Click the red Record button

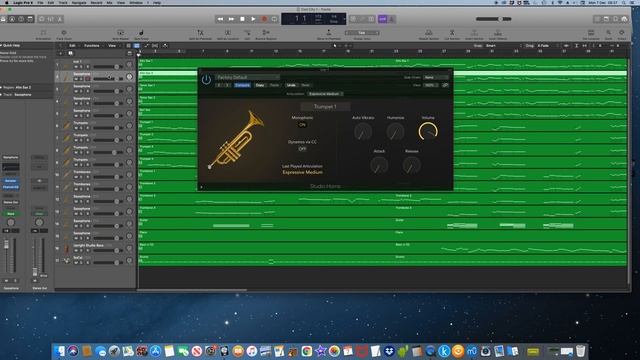click(264, 19)
